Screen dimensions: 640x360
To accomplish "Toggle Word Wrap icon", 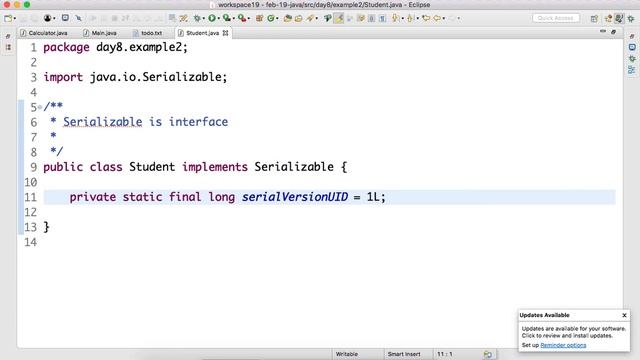I will (361, 18).
